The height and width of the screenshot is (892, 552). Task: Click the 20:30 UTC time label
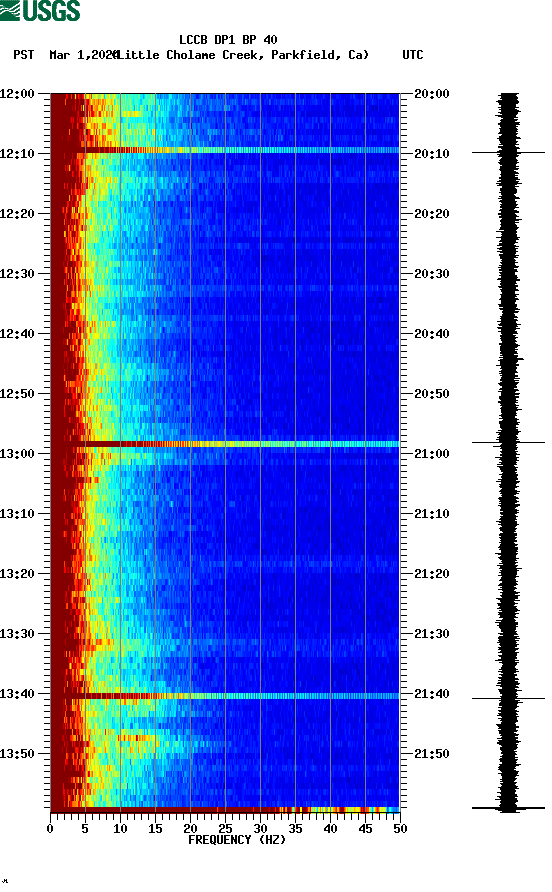click(x=431, y=274)
